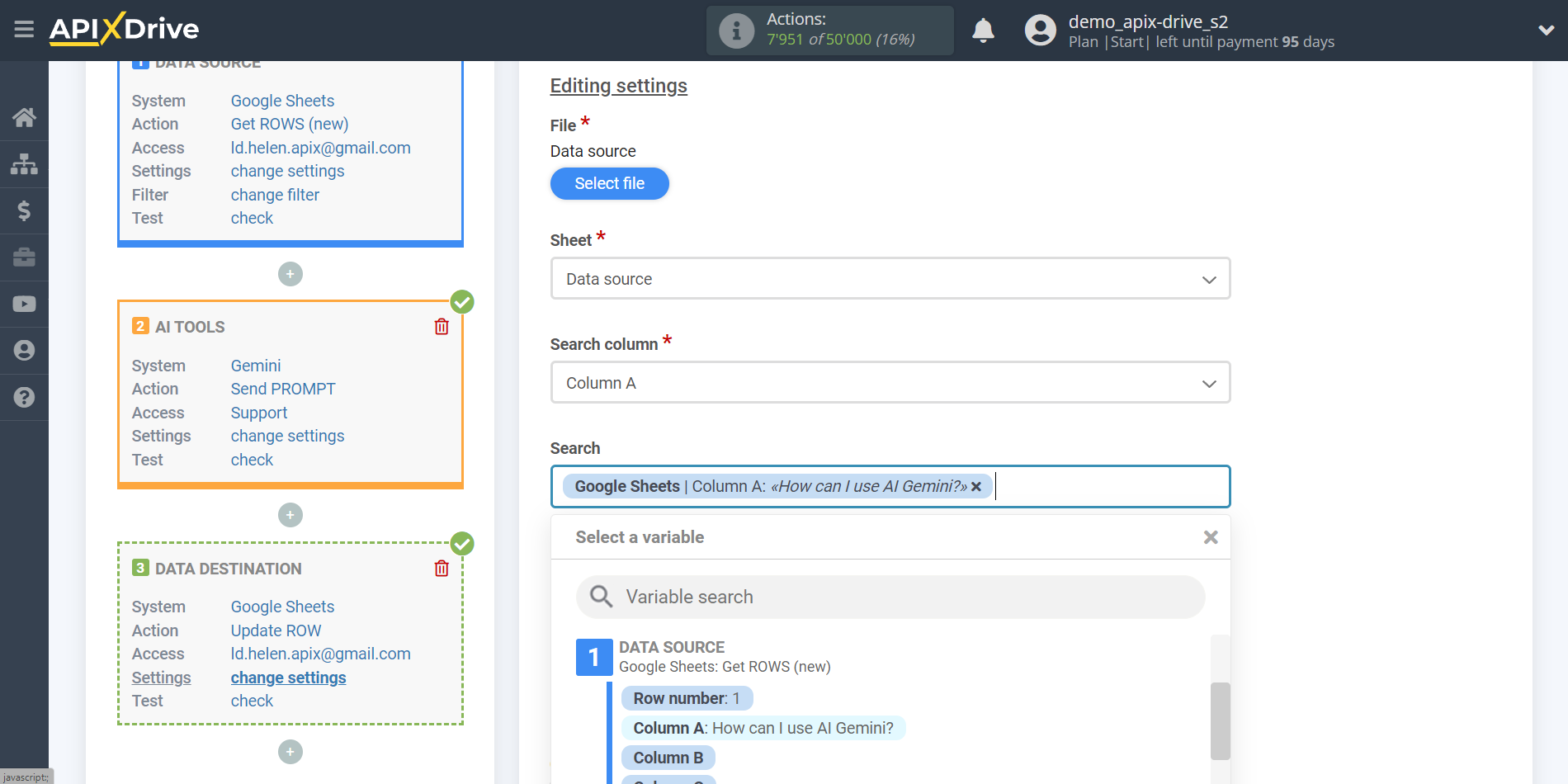Viewport: 1568px width, 784px height.
Task: Click Data Source account email link
Action: point(320,148)
